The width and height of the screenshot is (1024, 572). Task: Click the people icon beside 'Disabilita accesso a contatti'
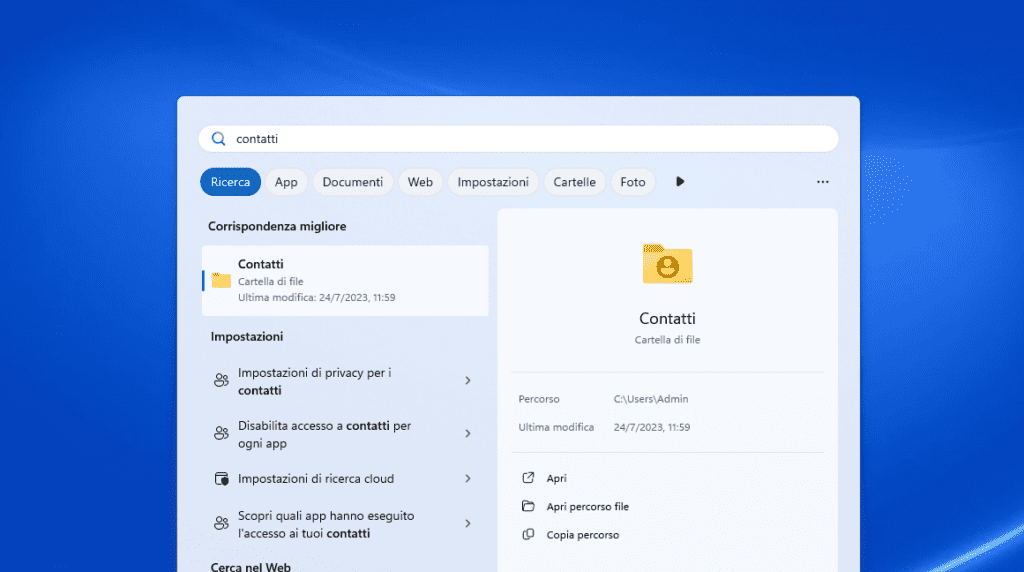[x=221, y=433]
